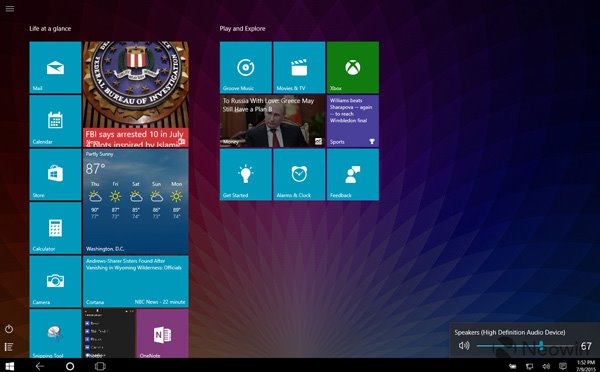Launch the Camera tile
The image size is (600, 372).
pyautogui.click(x=55, y=282)
